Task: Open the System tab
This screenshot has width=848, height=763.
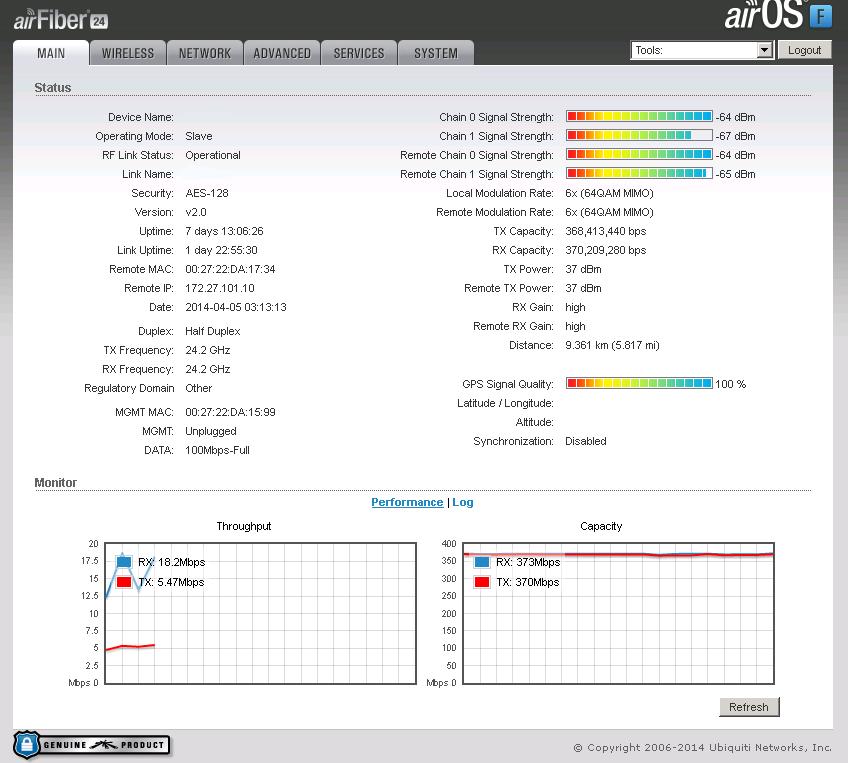Action: pyautogui.click(x=436, y=53)
